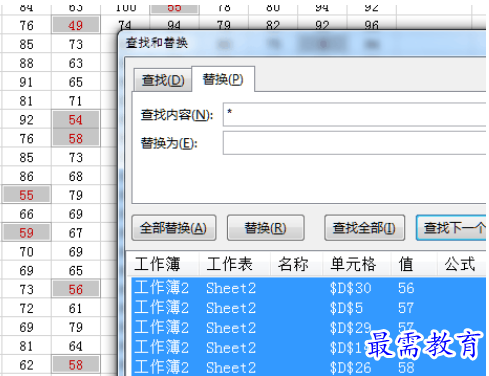Screen dimensions: 489x376
Task: Select result row for cell $D$5
Action: click(x=308, y=308)
